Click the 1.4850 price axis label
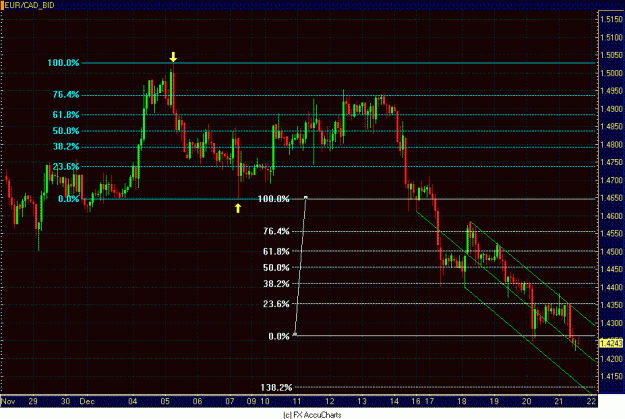 pyautogui.click(x=611, y=127)
